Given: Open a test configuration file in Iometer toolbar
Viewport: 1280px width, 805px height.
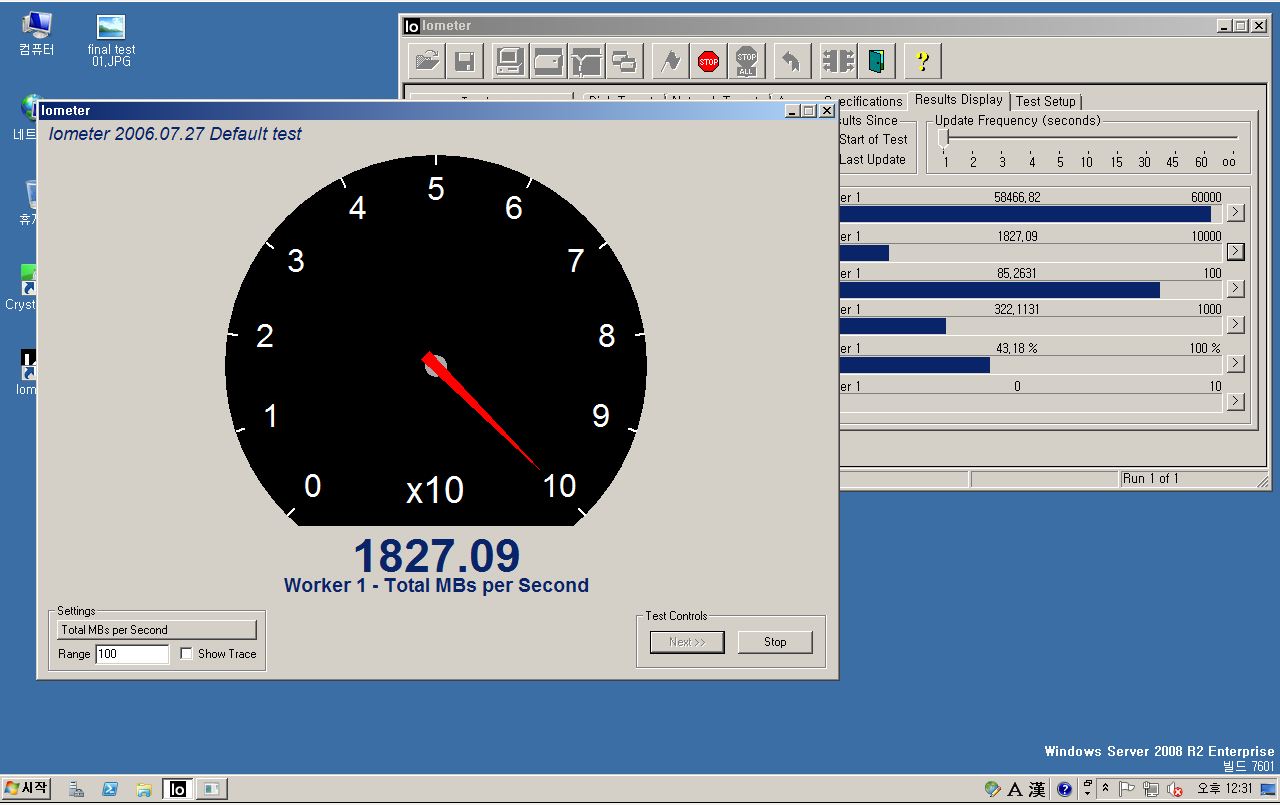Looking at the screenshot, I should 427,61.
